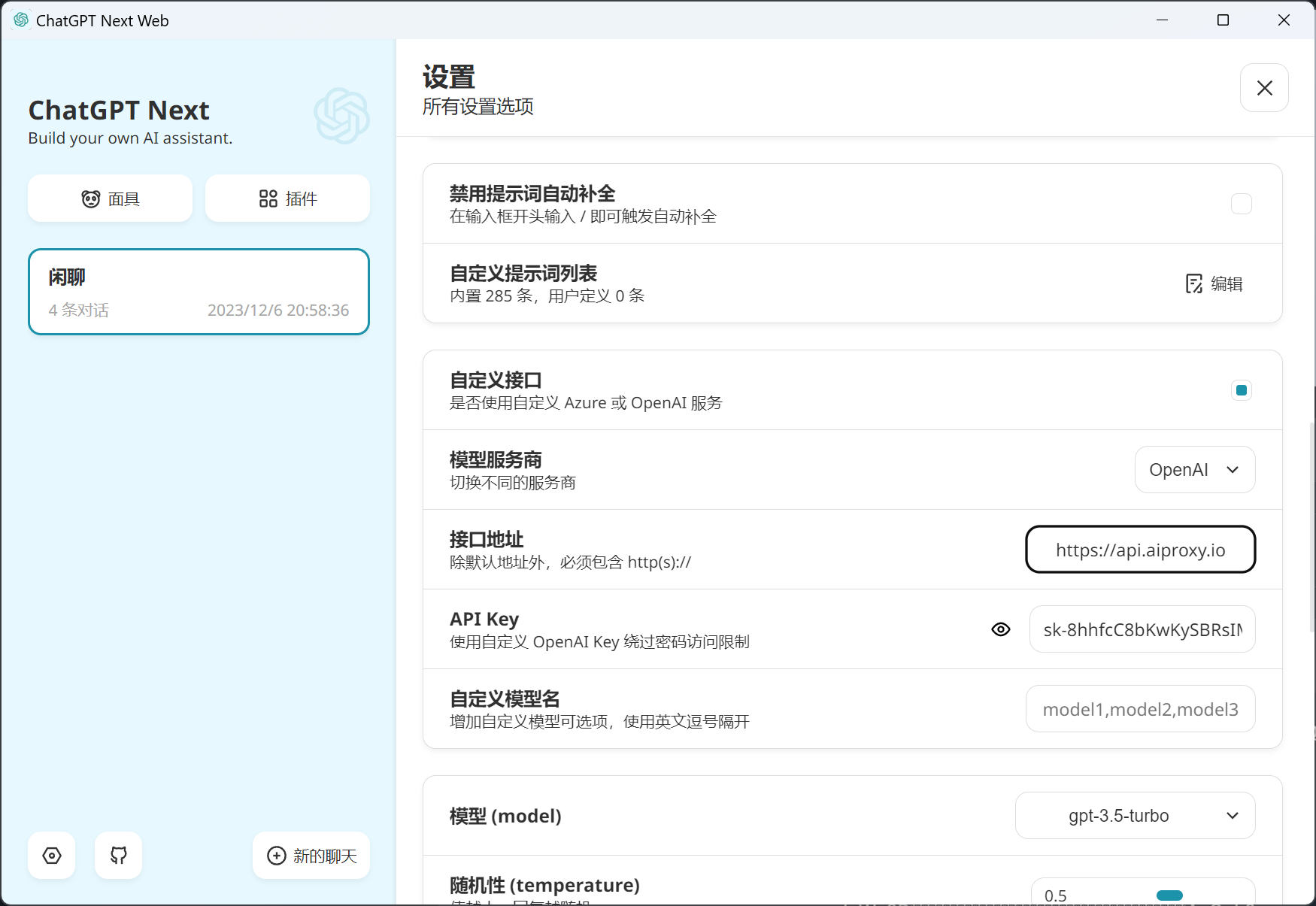Click the 设置 heading
The height and width of the screenshot is (906, 1316).
pos(449,77)
